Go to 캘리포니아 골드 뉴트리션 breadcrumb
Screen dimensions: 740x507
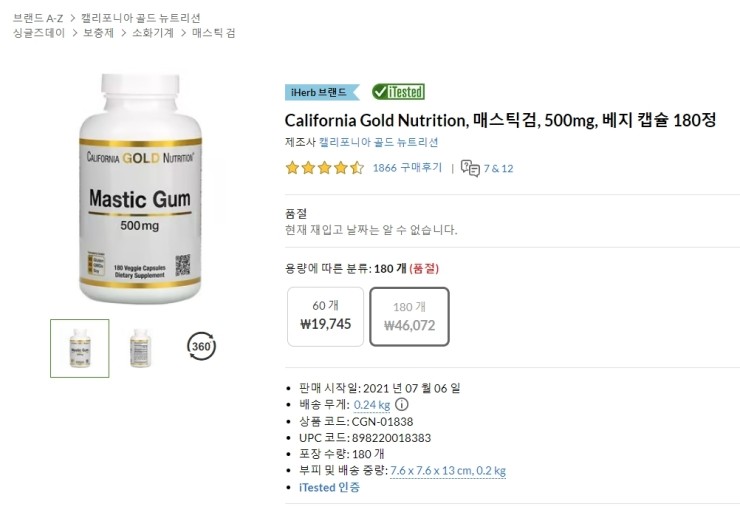[x=140, y=18]
